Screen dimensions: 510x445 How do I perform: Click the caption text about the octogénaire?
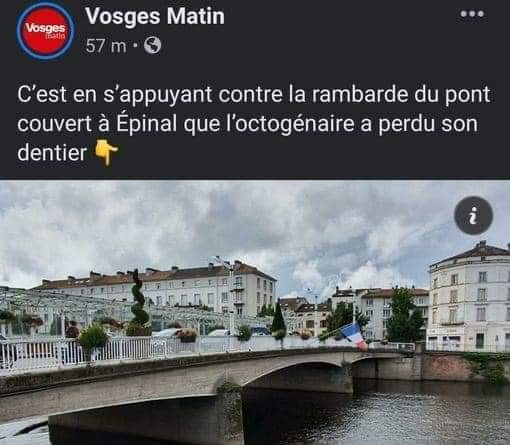(253, 124)
